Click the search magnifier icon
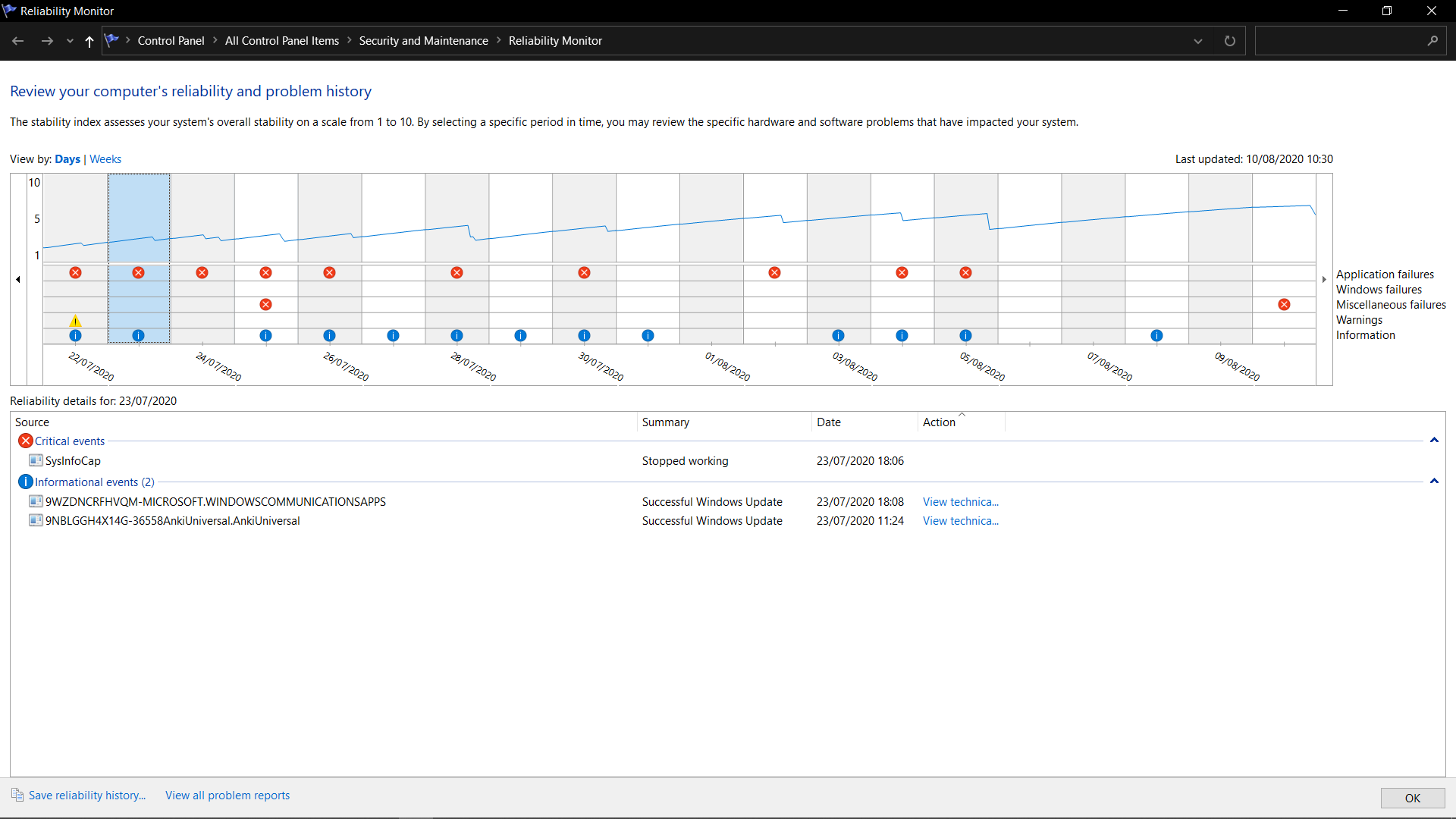Image resolution: width=1456 pixels, height=819 pixels. pos(1432,41)
